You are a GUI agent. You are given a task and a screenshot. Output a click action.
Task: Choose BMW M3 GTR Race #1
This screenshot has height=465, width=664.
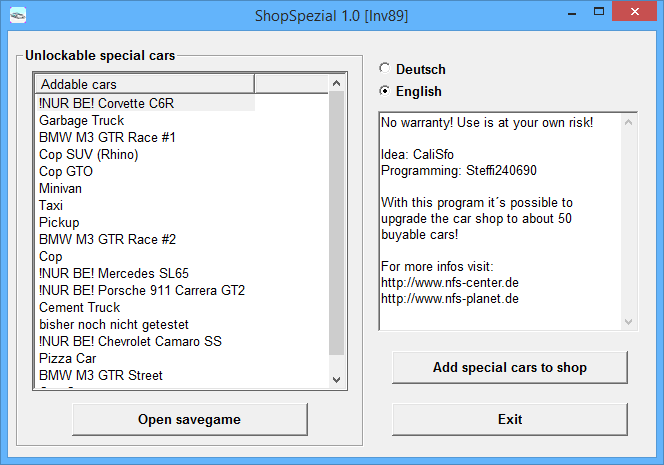(107, 137)
